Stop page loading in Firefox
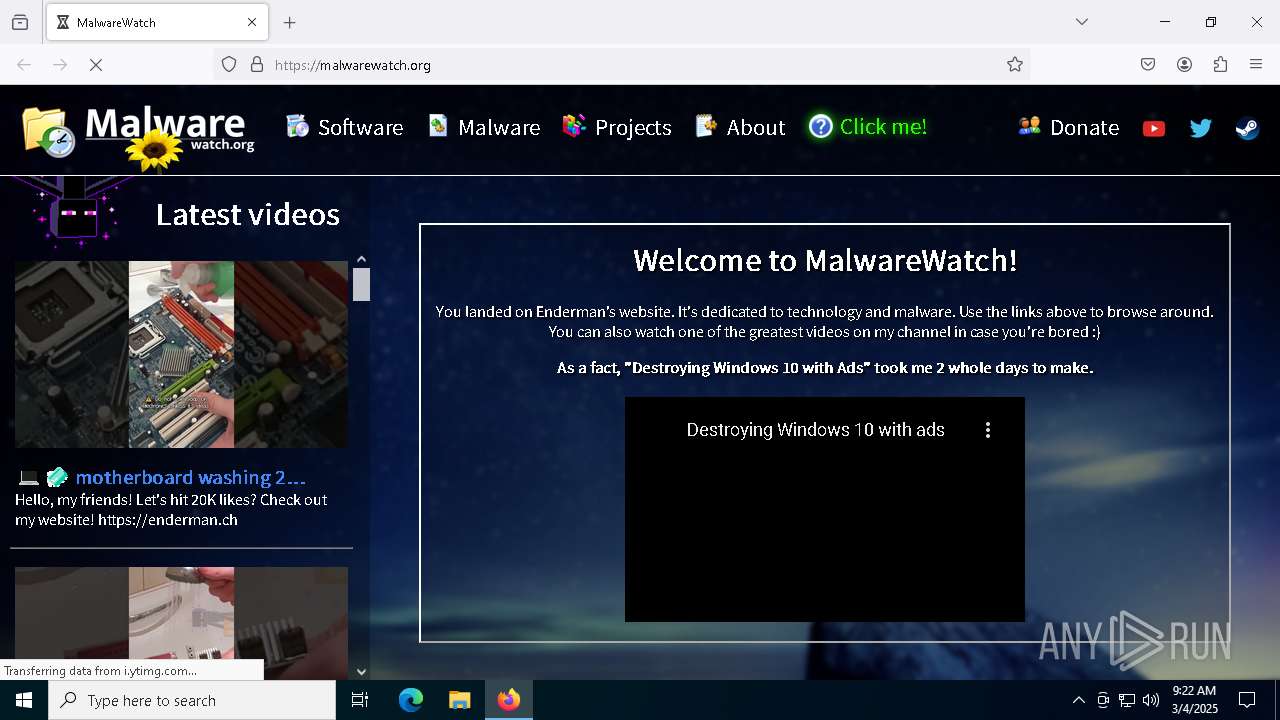The image size is (1280, 720). click(x=96, y=65)
